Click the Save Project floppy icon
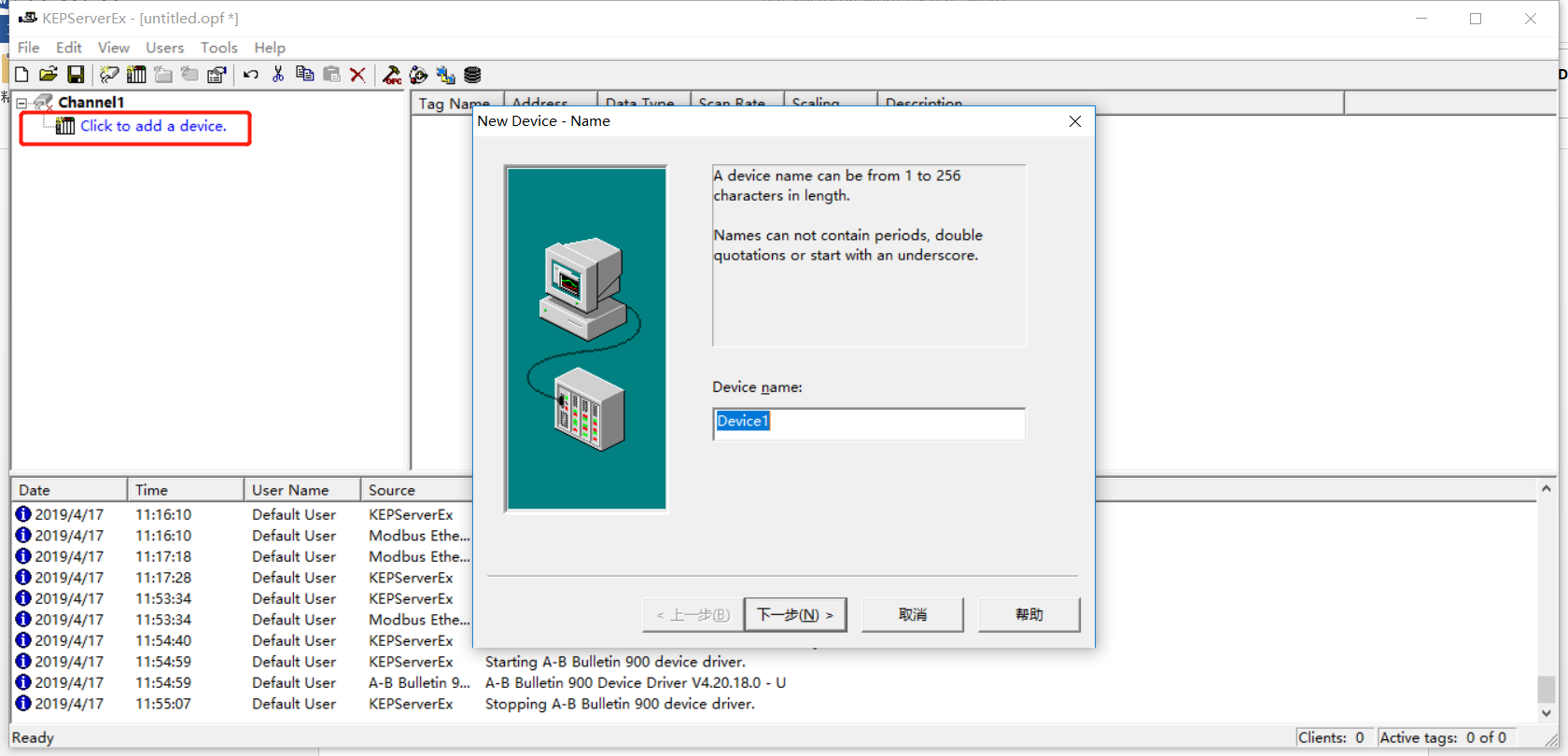This screenshot has height=756, width=1568. (x=76, y=75)
